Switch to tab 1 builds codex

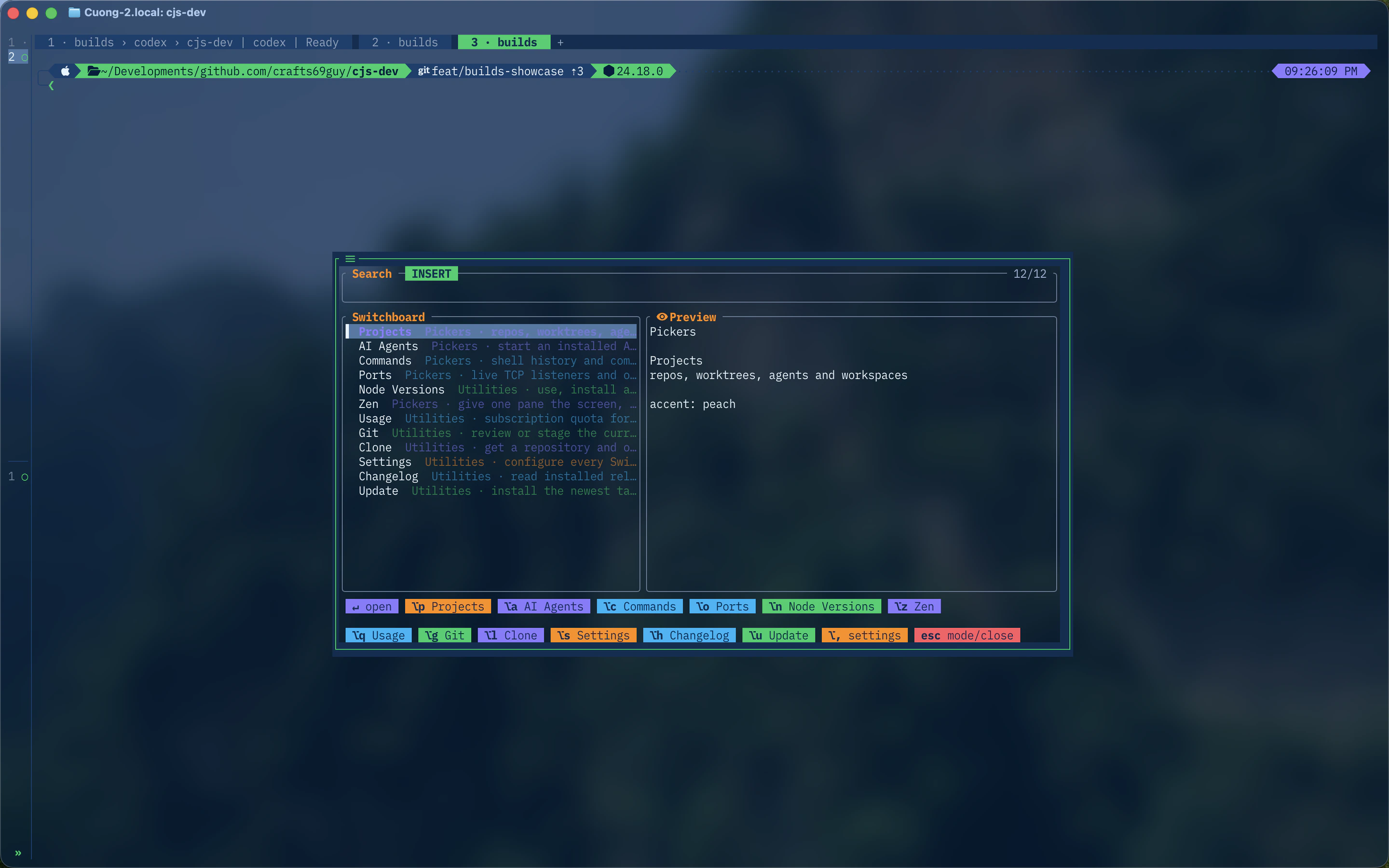(x=193, y=42)
